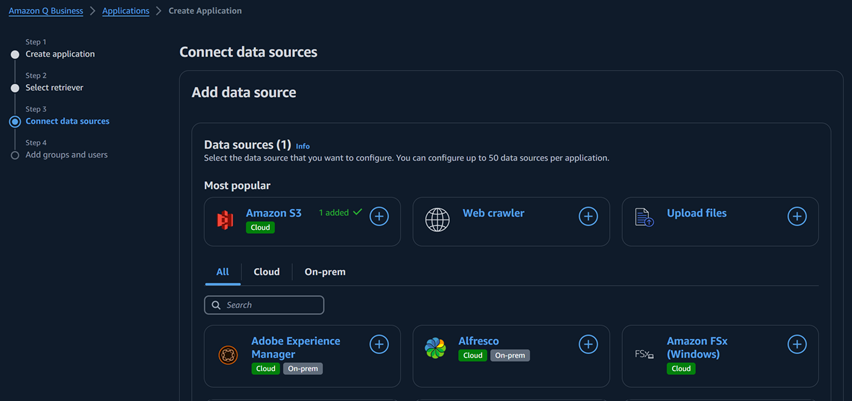Open the Info link beside Data sources
Image resolution: width=852 pixels, height=401 pixels.
coord(303,146)
